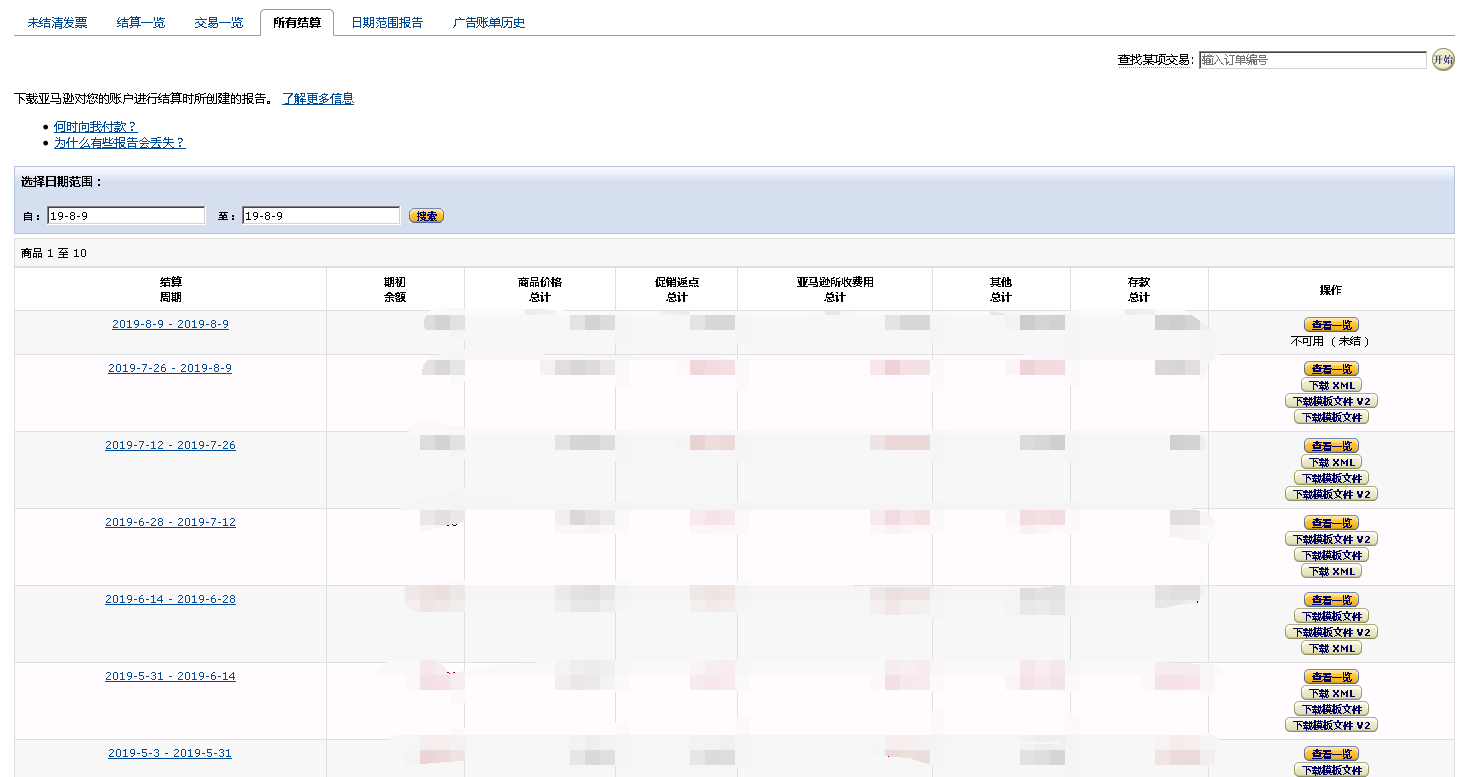Click 下载模板文件 for 2019-6-14 - 2019-6-28 row
This screenshot has width=1466, height=777.
pyautogui.click(x=1331, y=616)
